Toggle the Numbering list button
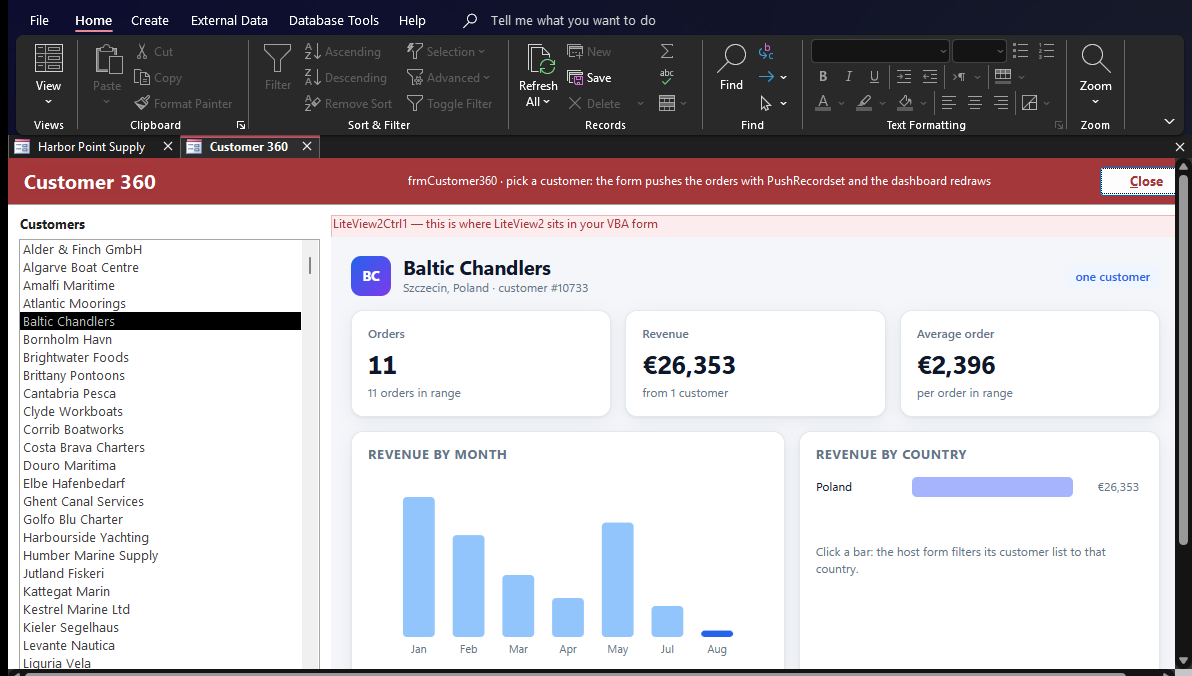This screenshot has height=676, width=1192. pyautogui.click(x=1047, y=51)
